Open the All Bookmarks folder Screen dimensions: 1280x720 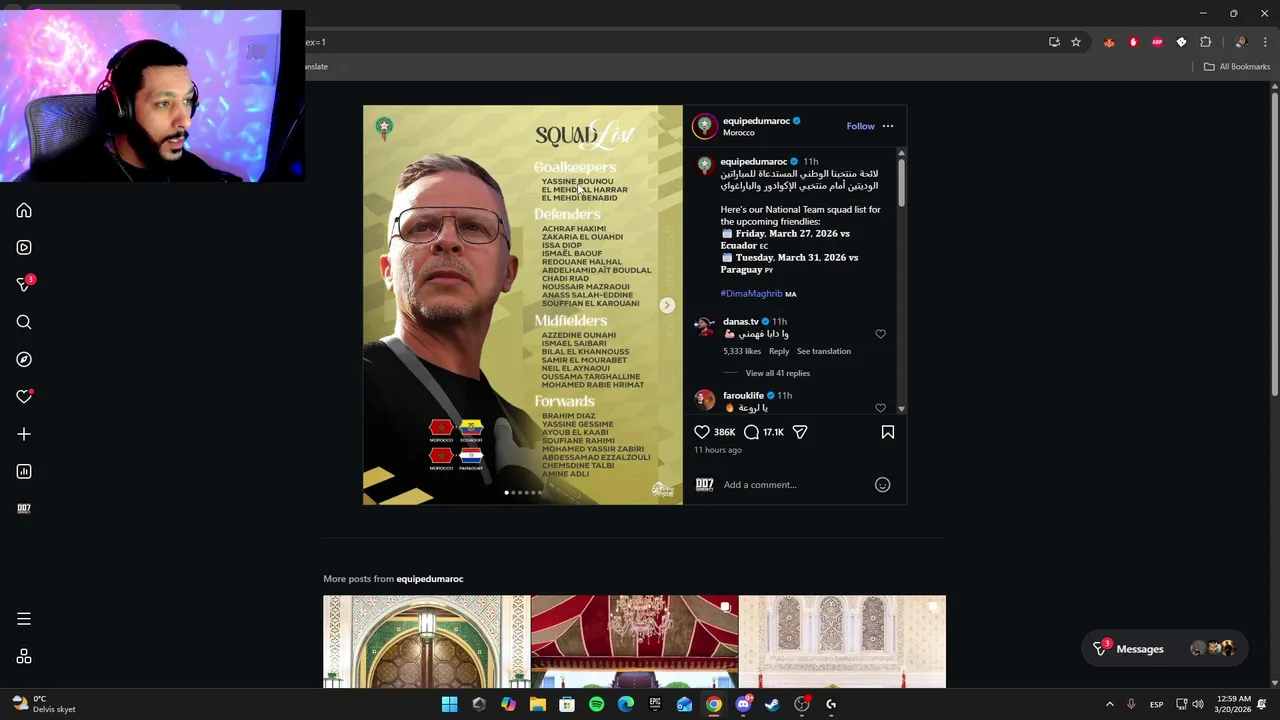tap(1237, 67)
